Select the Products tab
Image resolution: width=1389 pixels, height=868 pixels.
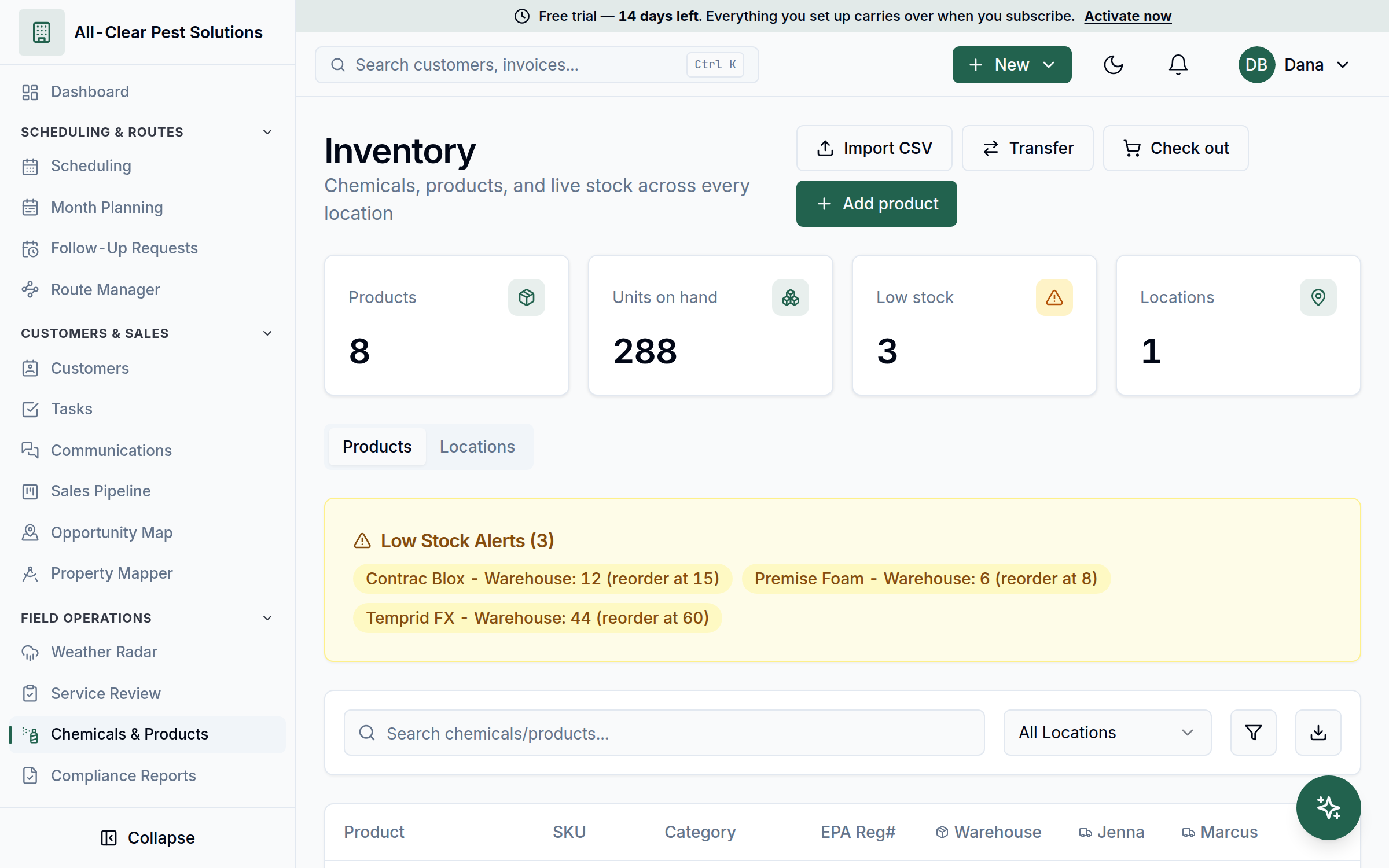tap(377, 447)
